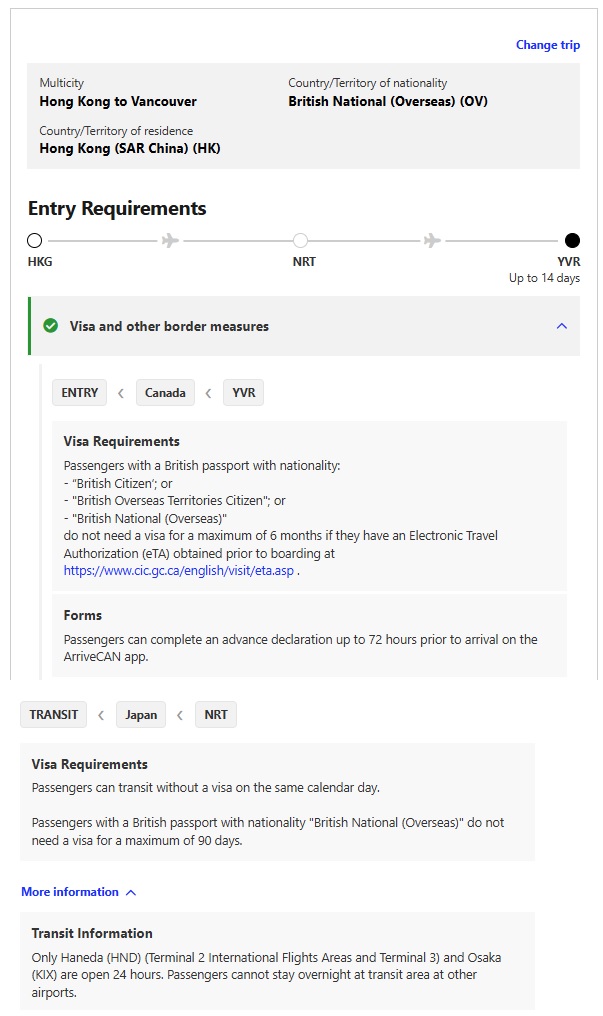This screenshot has width=603, height=1016.
Task: Click the chevron between TRANSIT and Japan
Action: click(x=101, y=715)
